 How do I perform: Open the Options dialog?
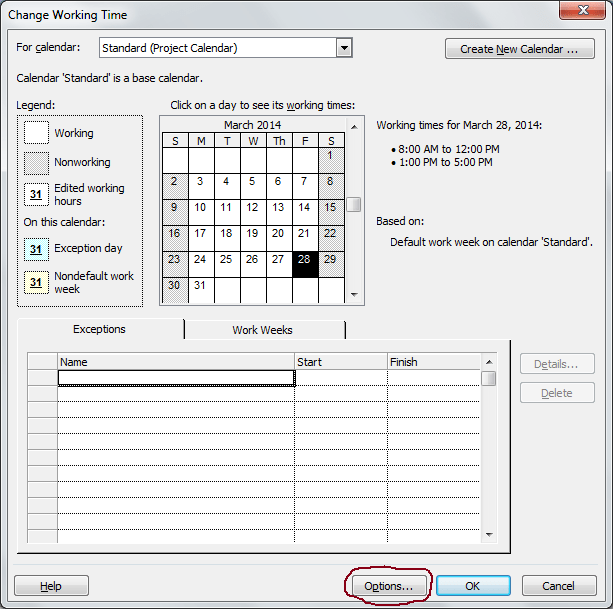tap(389, 586)
